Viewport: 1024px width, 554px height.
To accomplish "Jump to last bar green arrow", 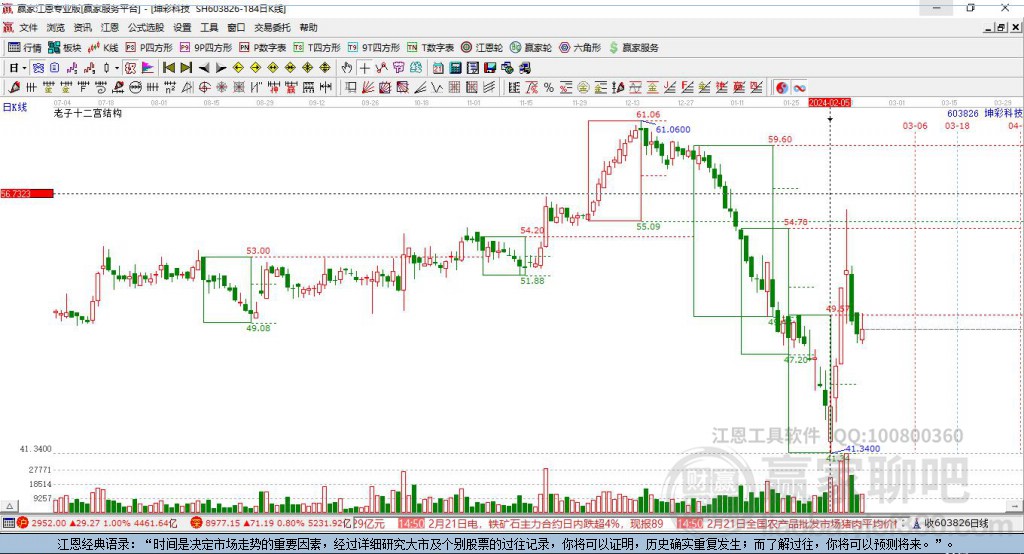I will pos(186,68).
